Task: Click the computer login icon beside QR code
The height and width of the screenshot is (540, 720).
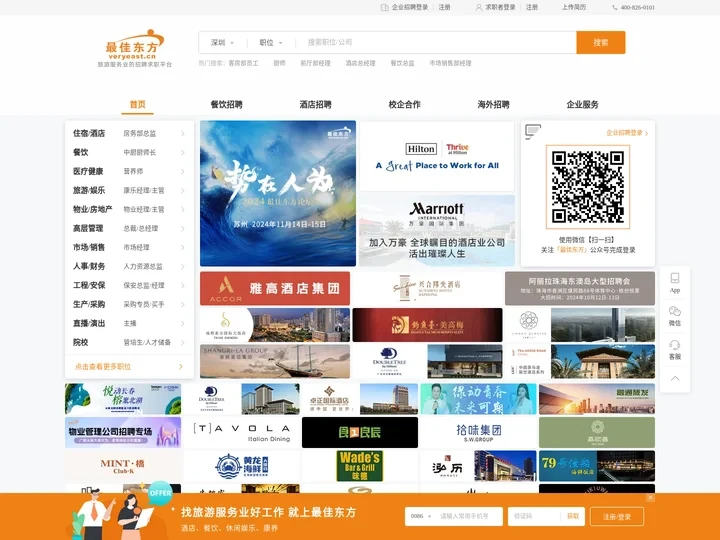Action: (x=533, y=132)
